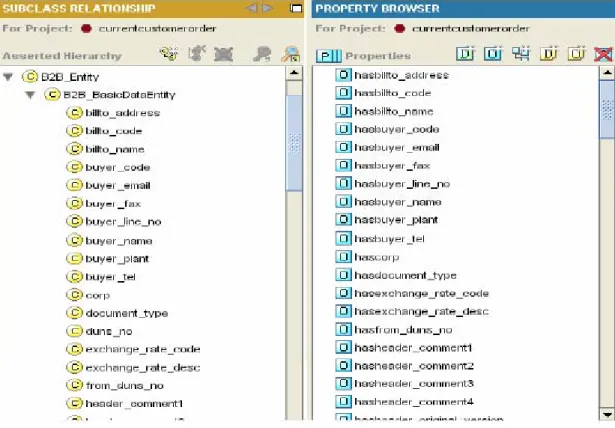Click the first yellow annotation property icon
Viewport: 615px width, 428px height.
548,54
